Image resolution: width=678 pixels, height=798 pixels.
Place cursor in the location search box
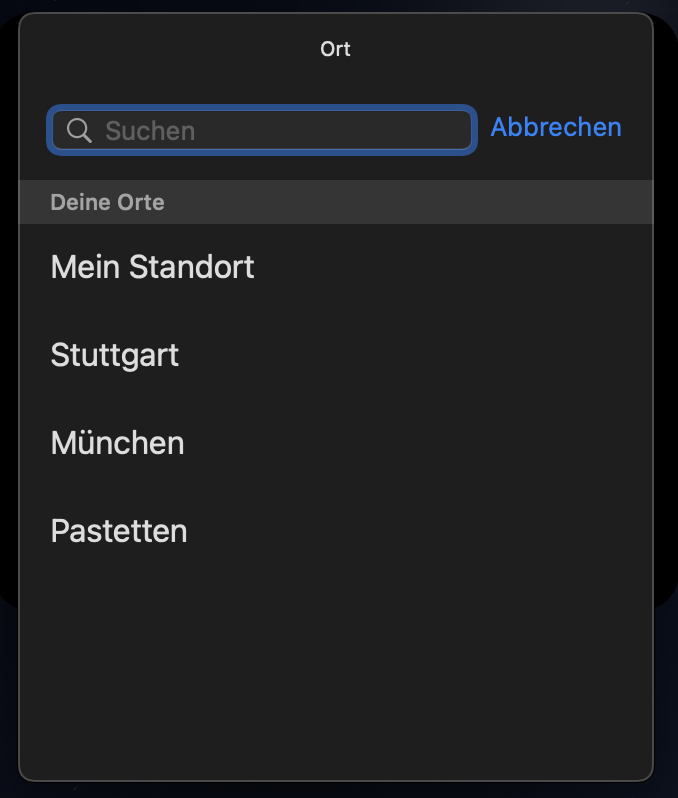(280, 130)
